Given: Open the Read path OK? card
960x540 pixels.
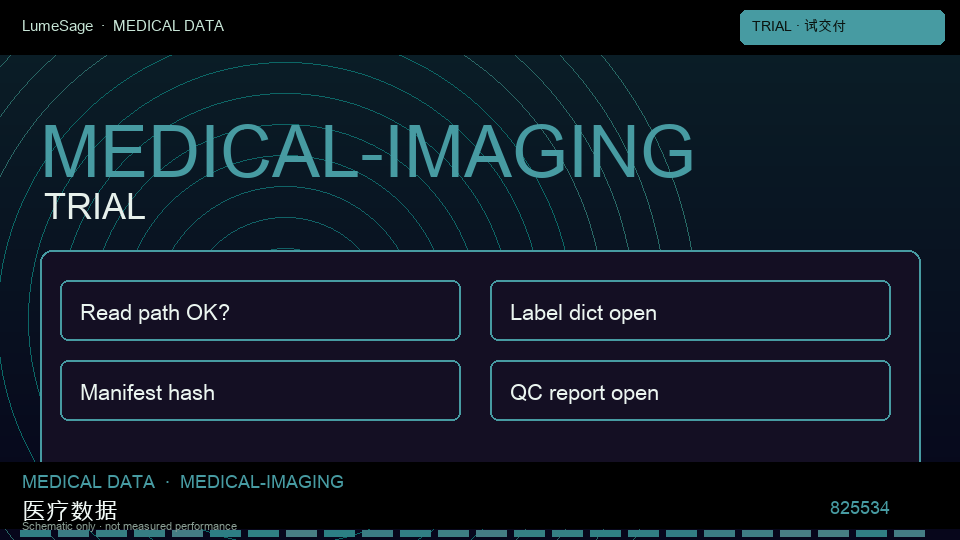Looking at the screenshot, I should point(260,310).
